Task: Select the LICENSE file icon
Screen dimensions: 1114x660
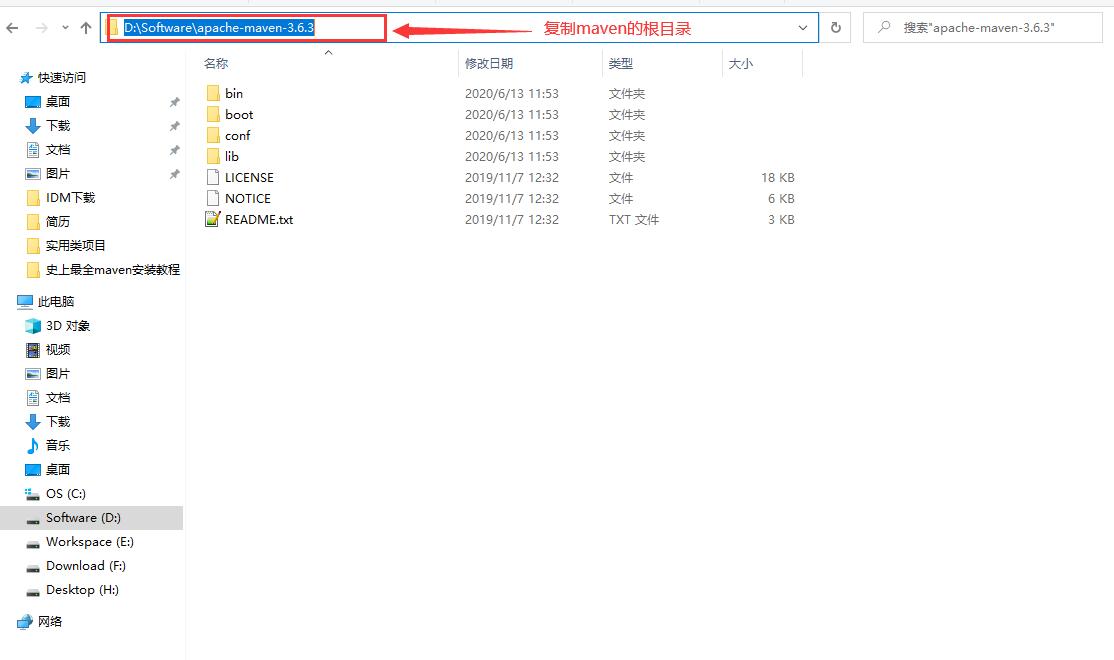Action: click(213, 177)
